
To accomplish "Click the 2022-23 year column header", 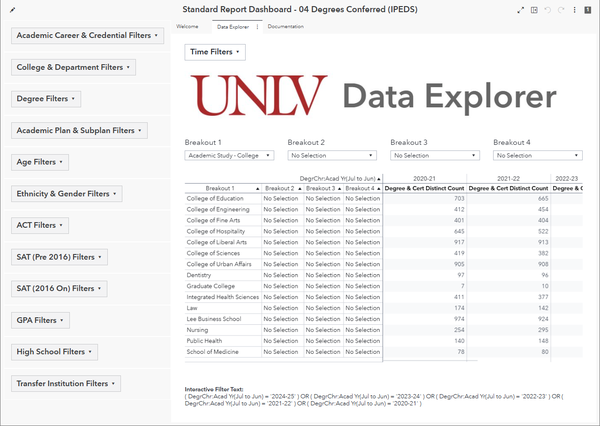I will [x=567, y=179].
